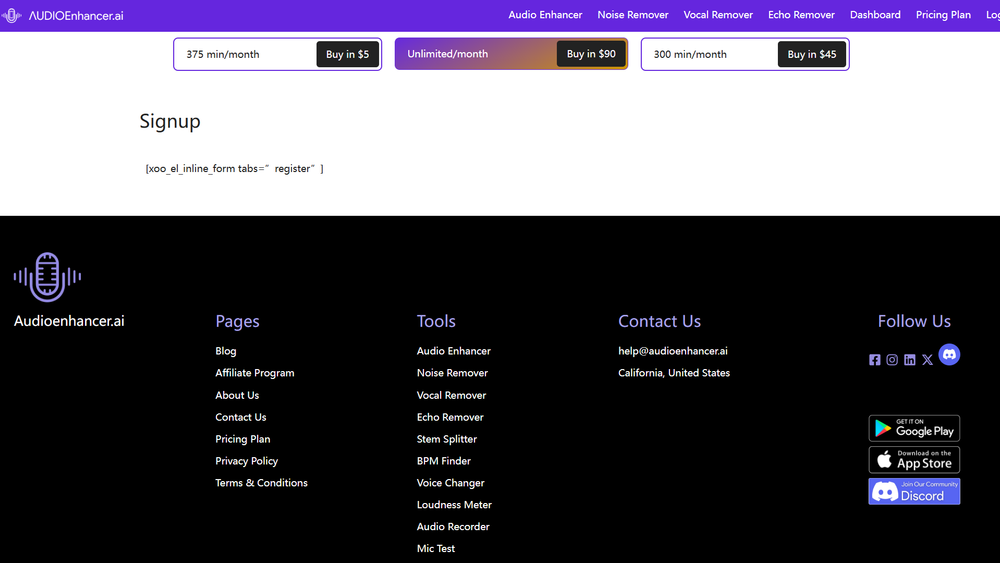Select the 375 min/month plan card
Screen dimensions: 1000x563
pos(277,54)
